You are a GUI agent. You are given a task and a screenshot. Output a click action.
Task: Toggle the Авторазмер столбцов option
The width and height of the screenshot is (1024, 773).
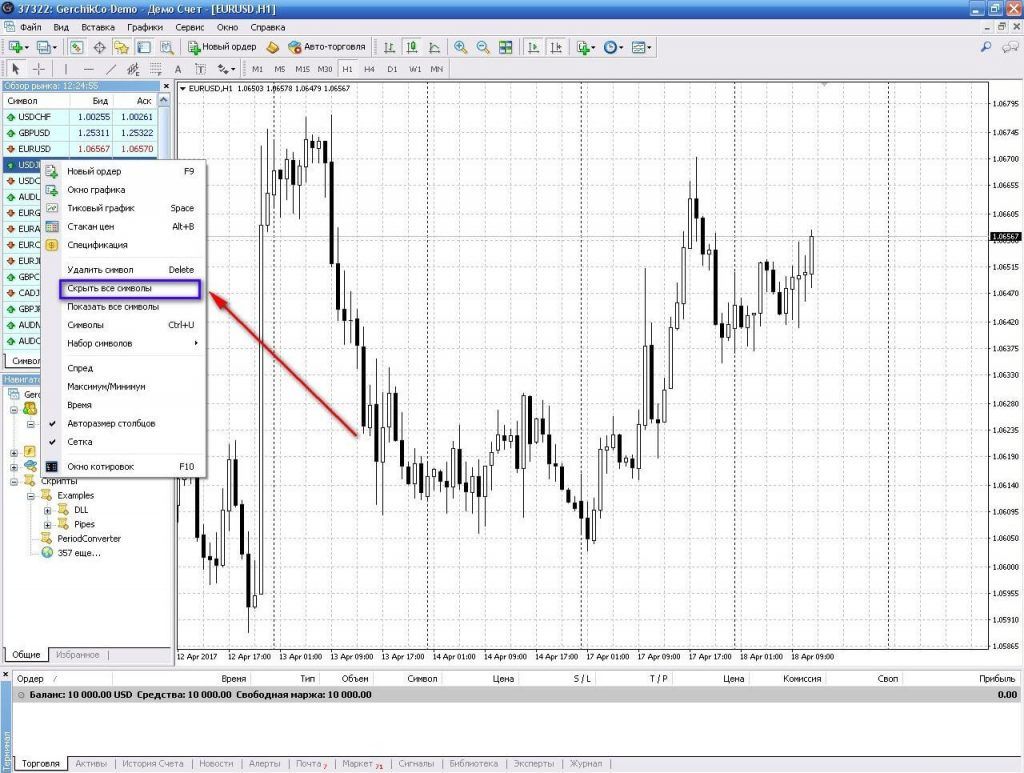tap(110, 423)
